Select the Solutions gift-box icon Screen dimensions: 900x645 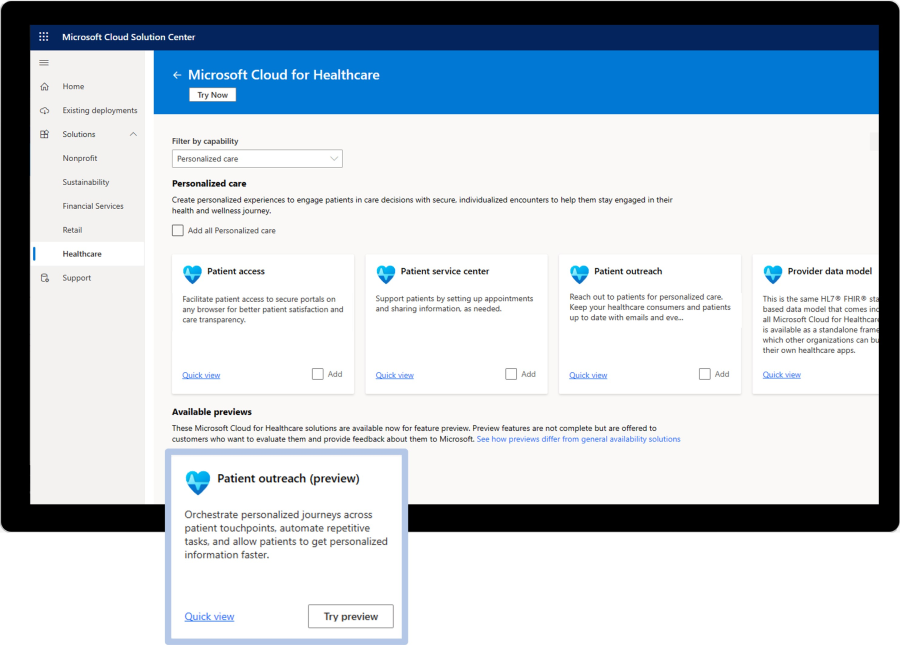click(45, 134)
